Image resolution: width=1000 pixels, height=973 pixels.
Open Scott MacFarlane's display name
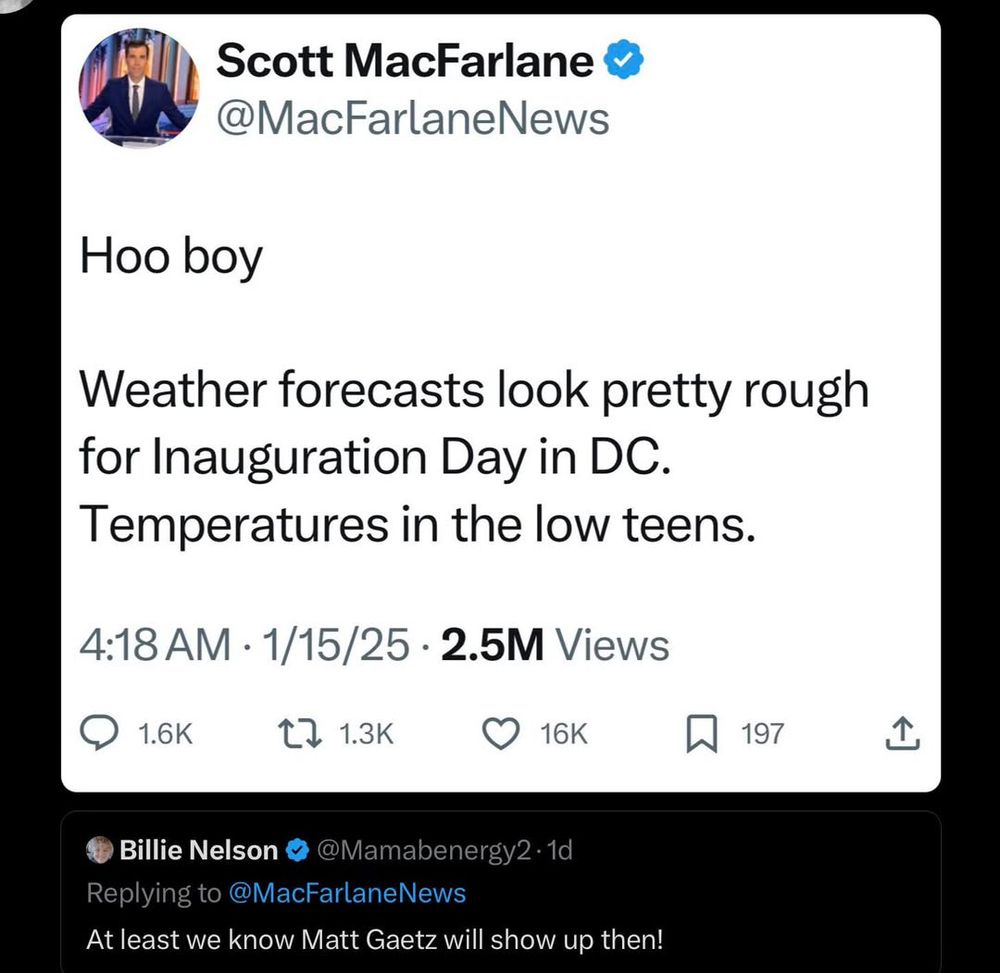tap(400, 60)
